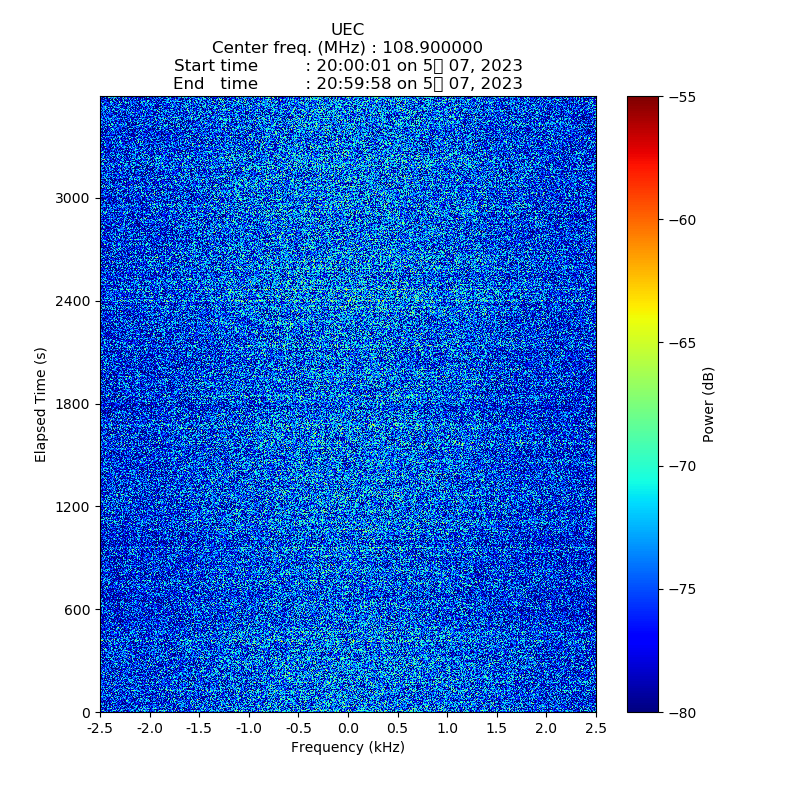
Task: Click the 2400 y-axis tick label
Action: pyautogui.click(x=72, y=302)
